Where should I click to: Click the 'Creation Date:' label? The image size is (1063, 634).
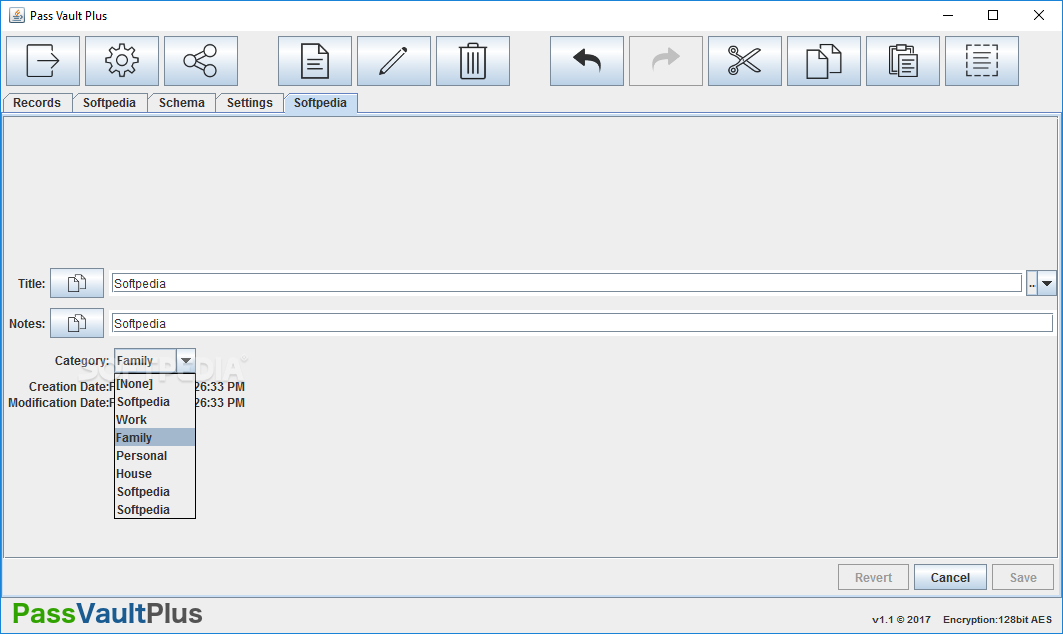pos(68,387)
